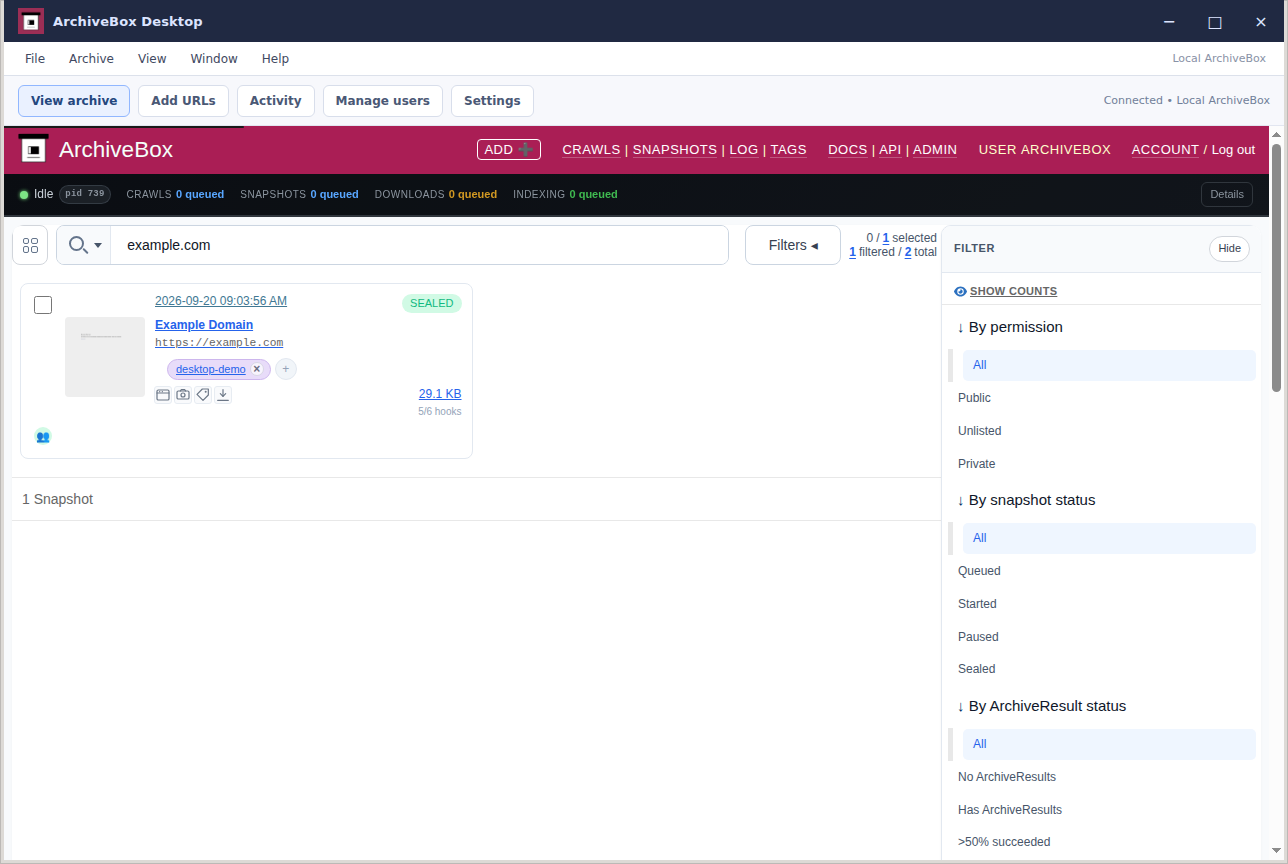Open the API link in header
Image resolution: width=1288 pixels, height=864 pixels.
click(890, 149)
